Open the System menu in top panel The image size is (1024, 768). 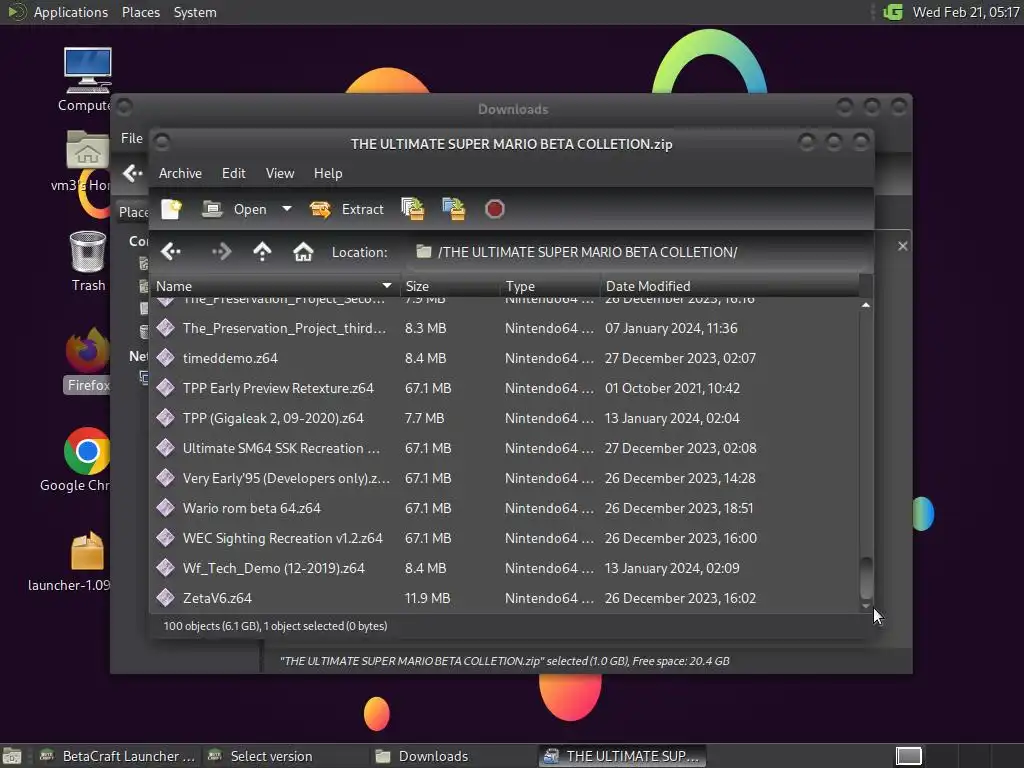click(195, 12)
